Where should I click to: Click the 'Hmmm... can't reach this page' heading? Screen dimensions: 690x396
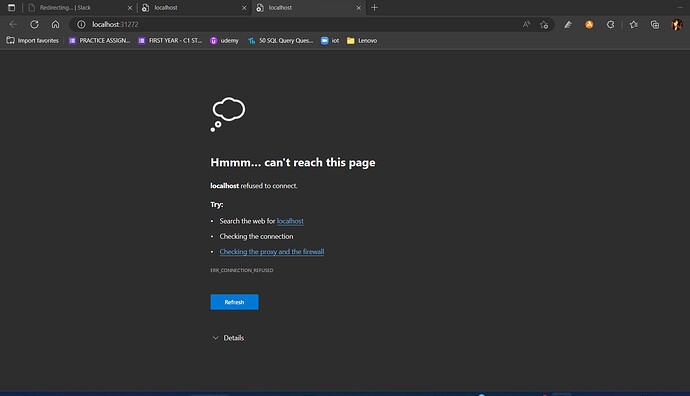coord(293,162)
